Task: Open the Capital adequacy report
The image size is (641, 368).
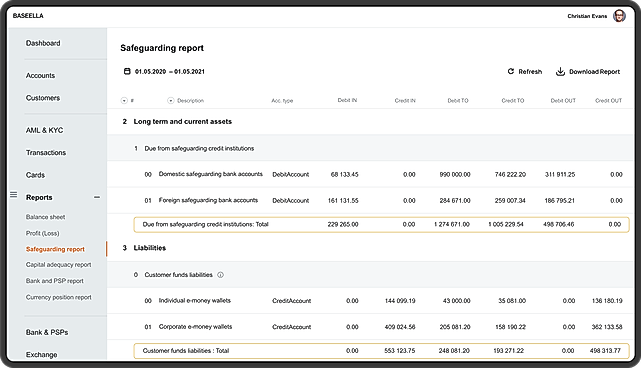Action: tap(58, 265)
